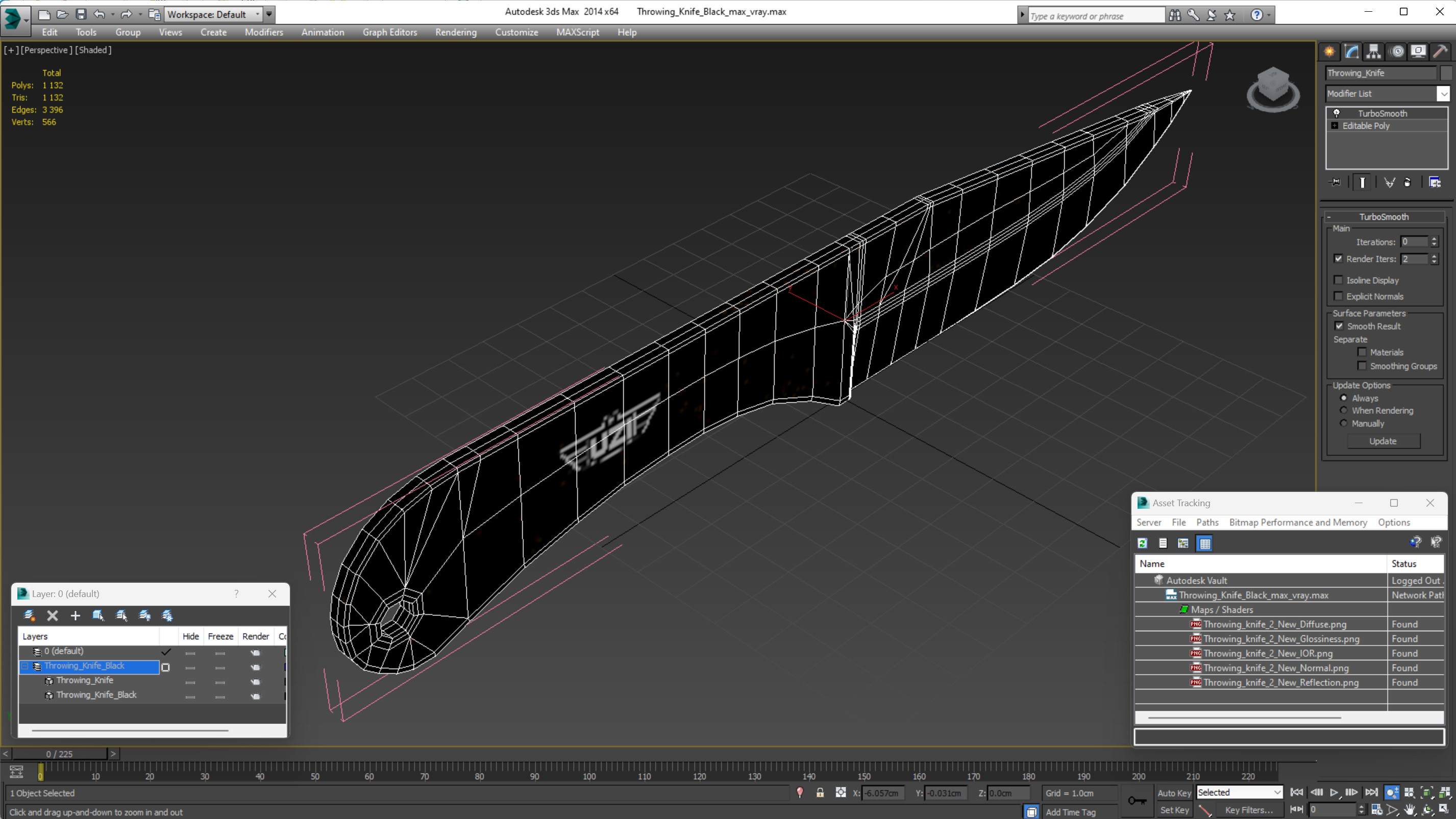Click the Pin Stack icon

[1335, 182]
